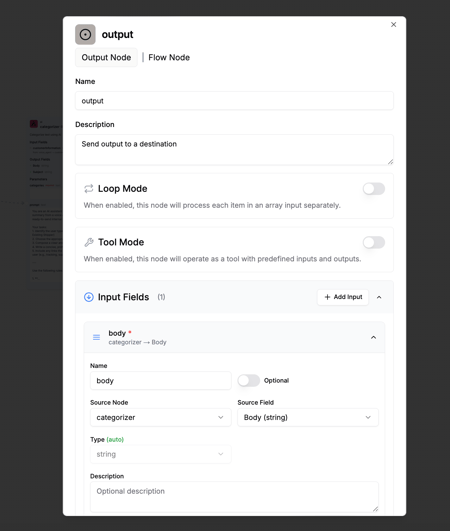Click the plus icon in Add Input

(327, 297)
